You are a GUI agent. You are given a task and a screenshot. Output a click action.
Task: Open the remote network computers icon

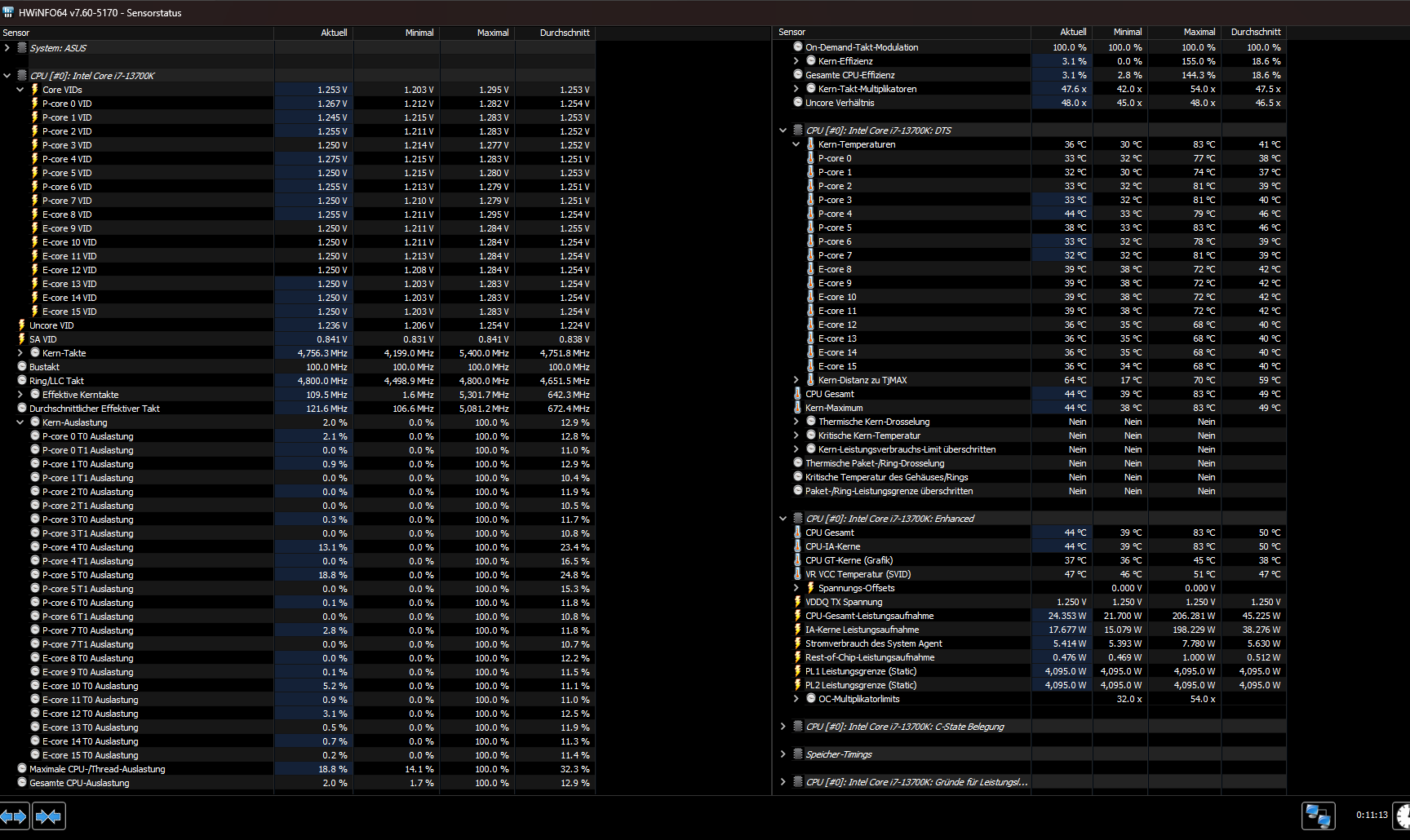(x=1318, y=816)
